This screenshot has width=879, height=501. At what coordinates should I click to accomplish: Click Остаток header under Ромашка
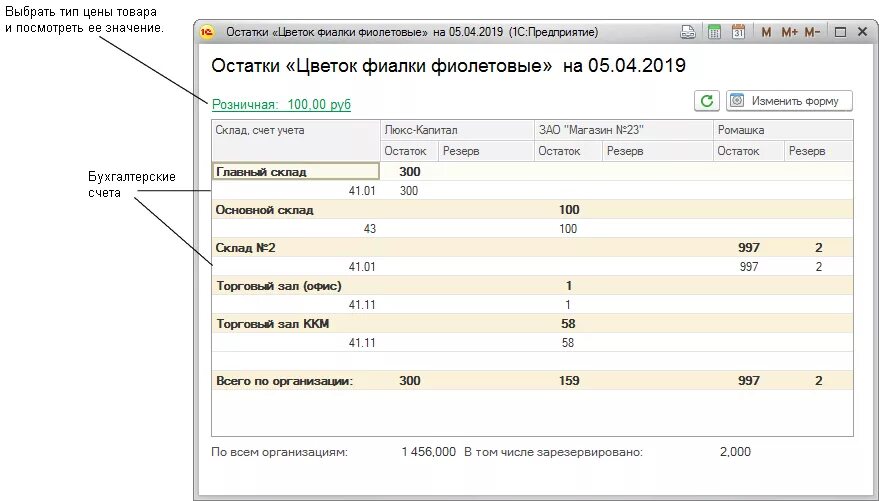point(749,151)
